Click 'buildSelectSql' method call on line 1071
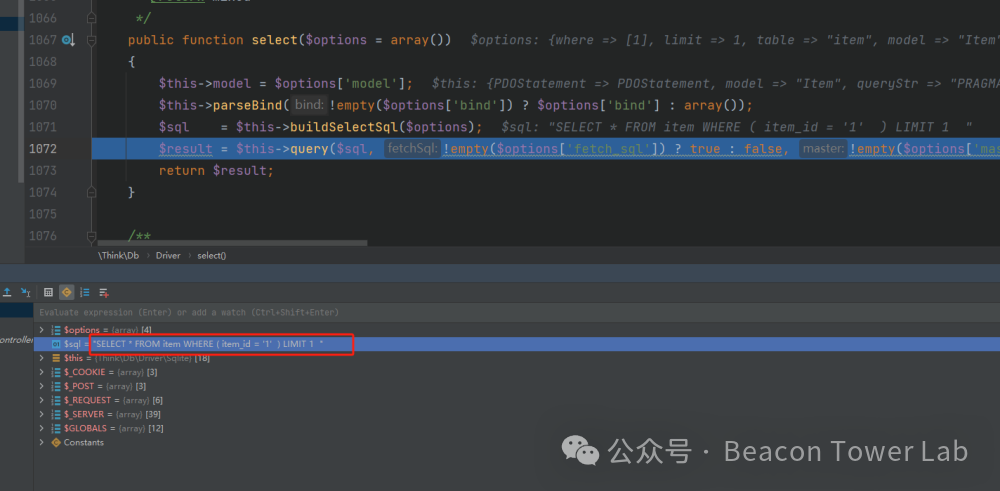The width and height of the screenshot is (1000, 491). click(344, 127)
